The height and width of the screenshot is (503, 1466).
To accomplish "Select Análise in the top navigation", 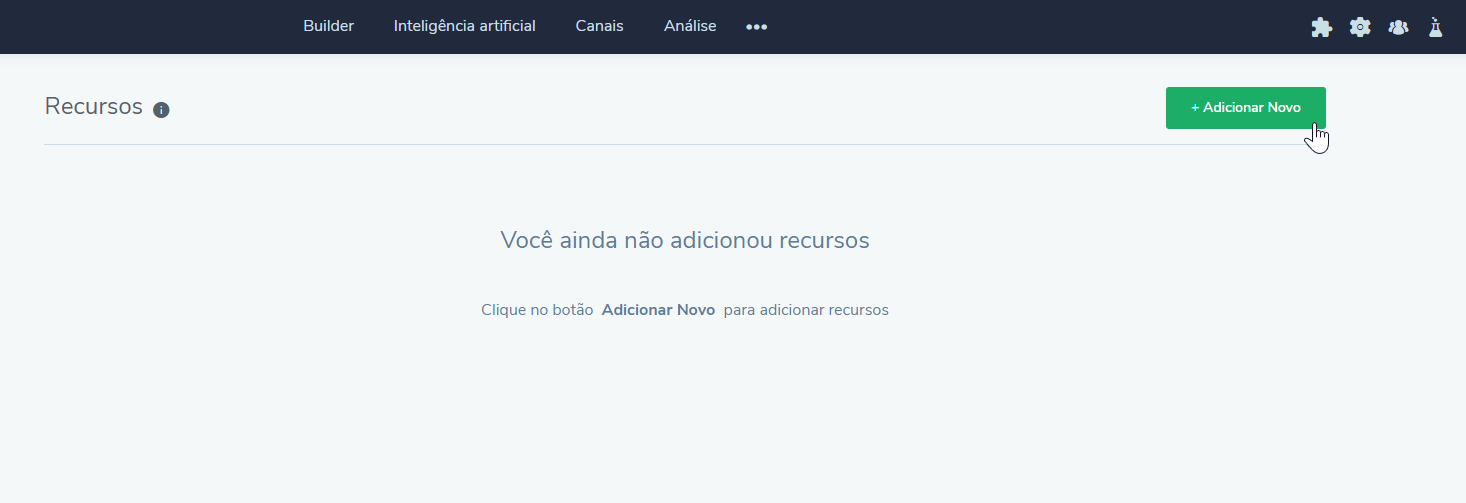I will point(690,26).
